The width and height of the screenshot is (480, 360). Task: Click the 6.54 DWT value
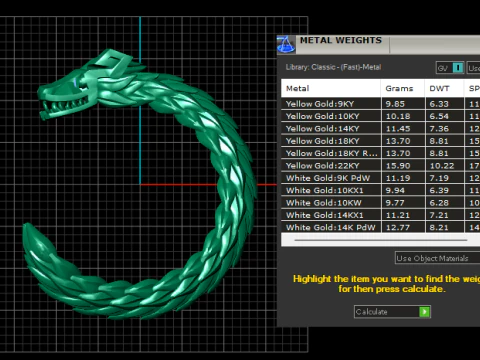tap(439, 116)
